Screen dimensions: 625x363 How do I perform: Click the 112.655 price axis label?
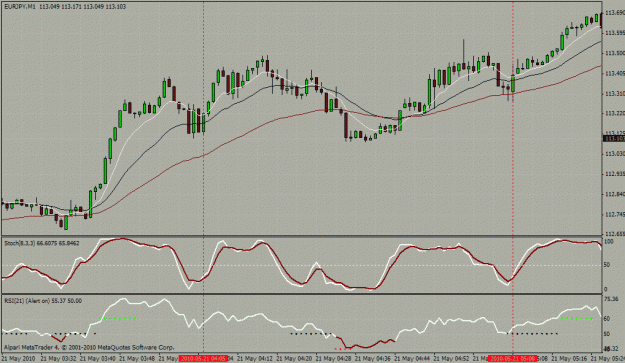click(615, 234)
